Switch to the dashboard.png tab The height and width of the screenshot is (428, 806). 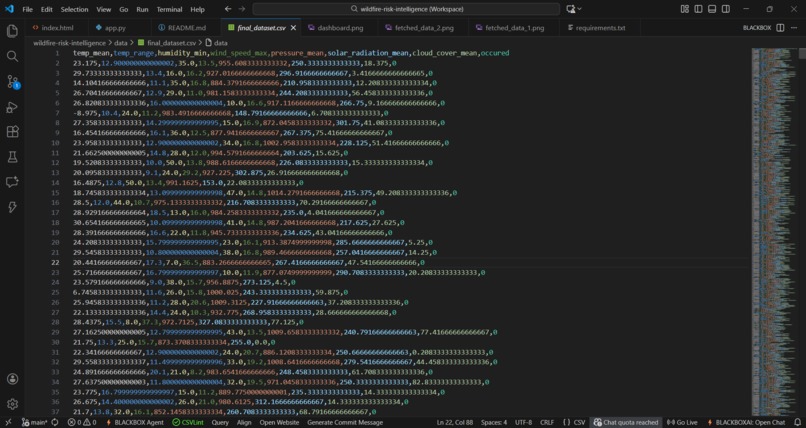click(340, 28)
